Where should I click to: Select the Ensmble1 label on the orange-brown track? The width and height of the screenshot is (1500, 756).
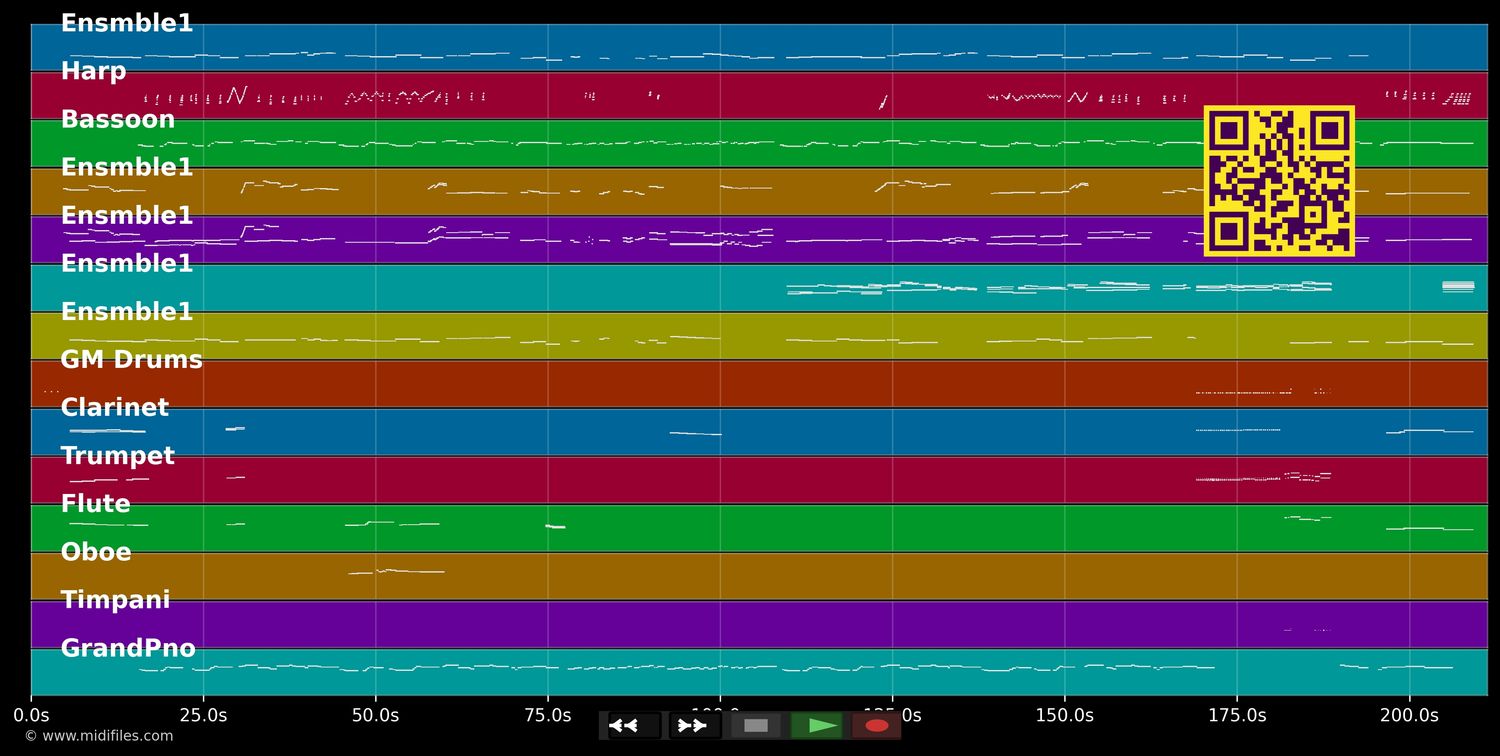click(127, 168)
